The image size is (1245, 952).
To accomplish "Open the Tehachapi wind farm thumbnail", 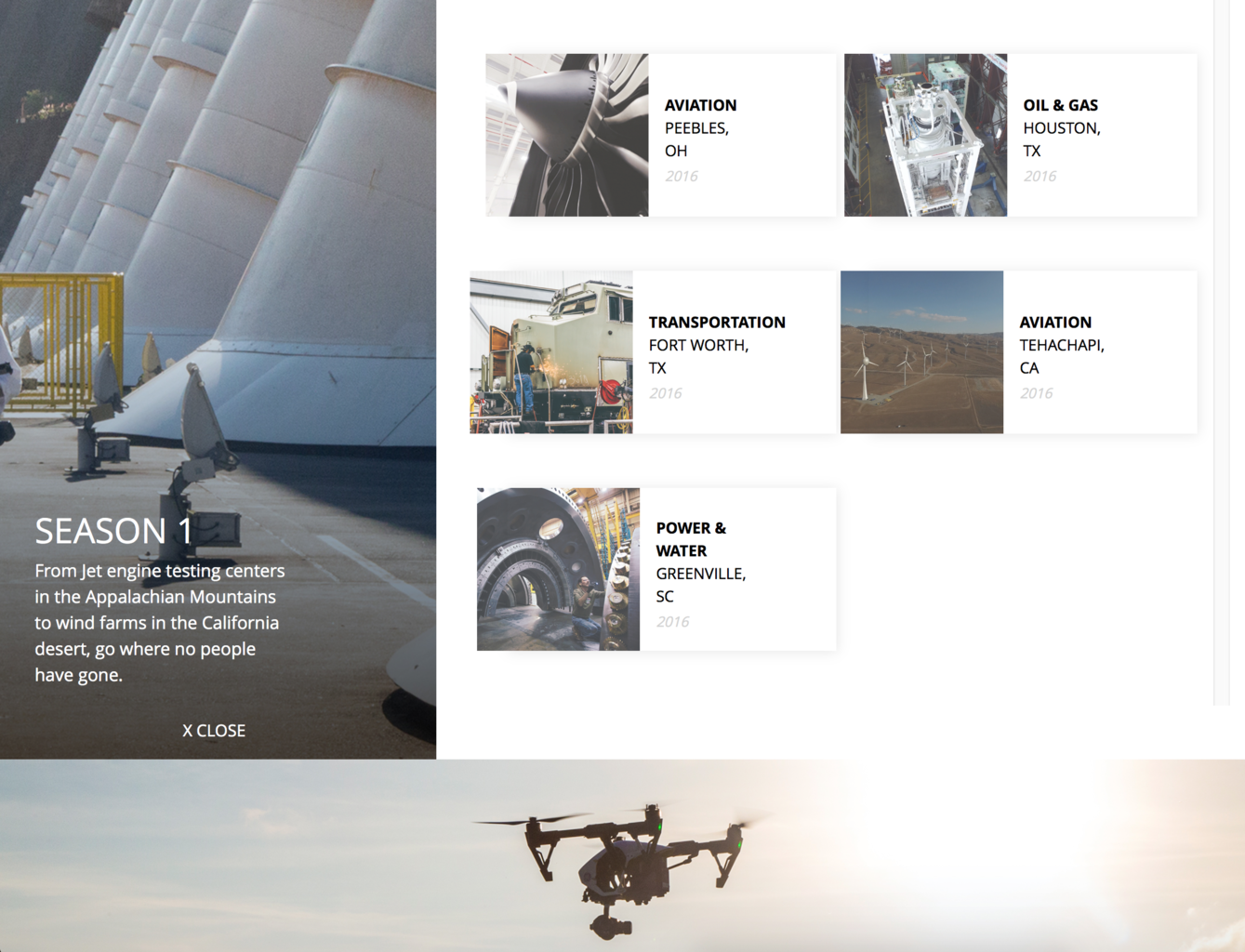I will point(921,352).
